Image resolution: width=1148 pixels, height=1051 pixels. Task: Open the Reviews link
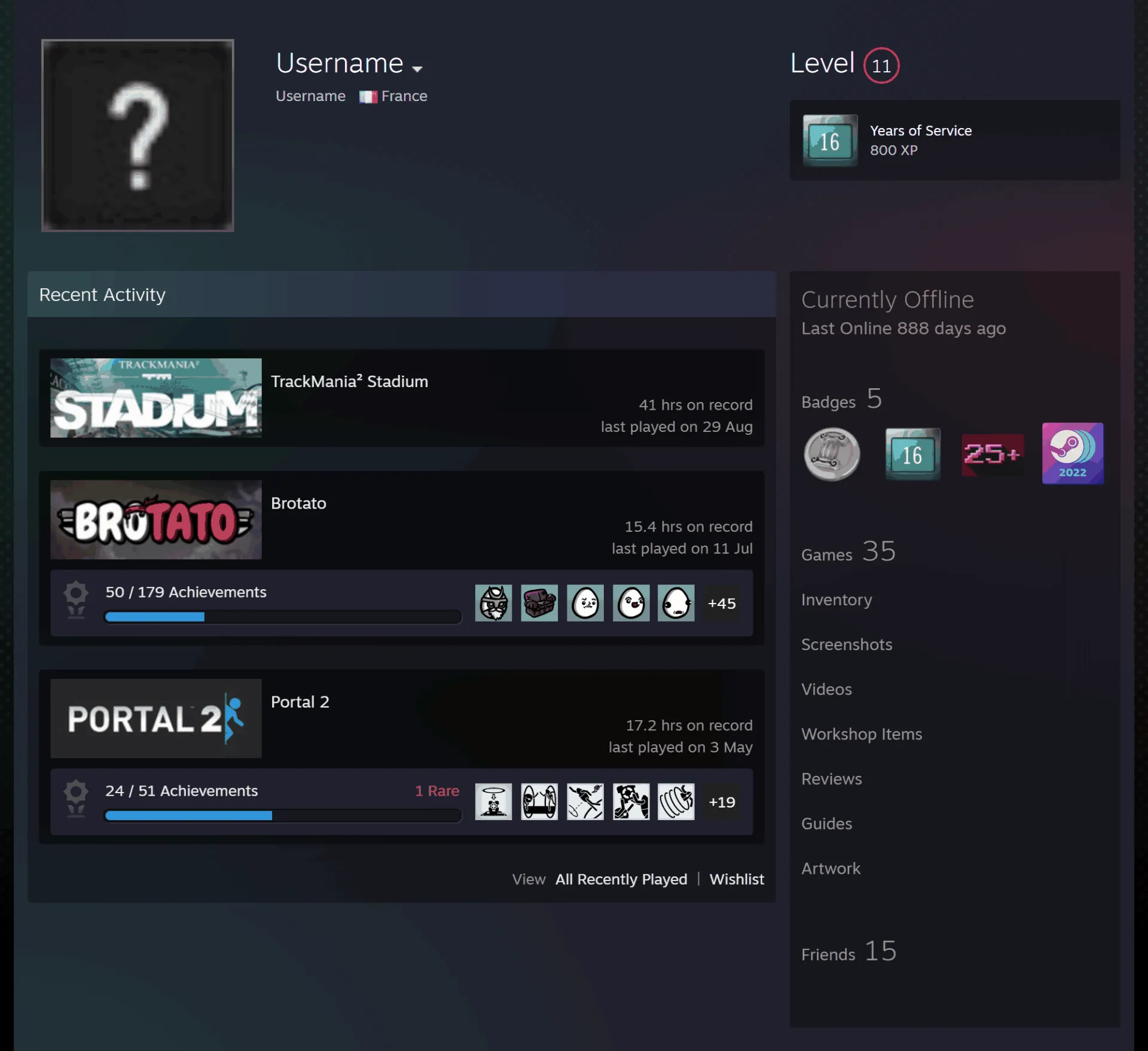pyautogui.click(x=832, y=779)
